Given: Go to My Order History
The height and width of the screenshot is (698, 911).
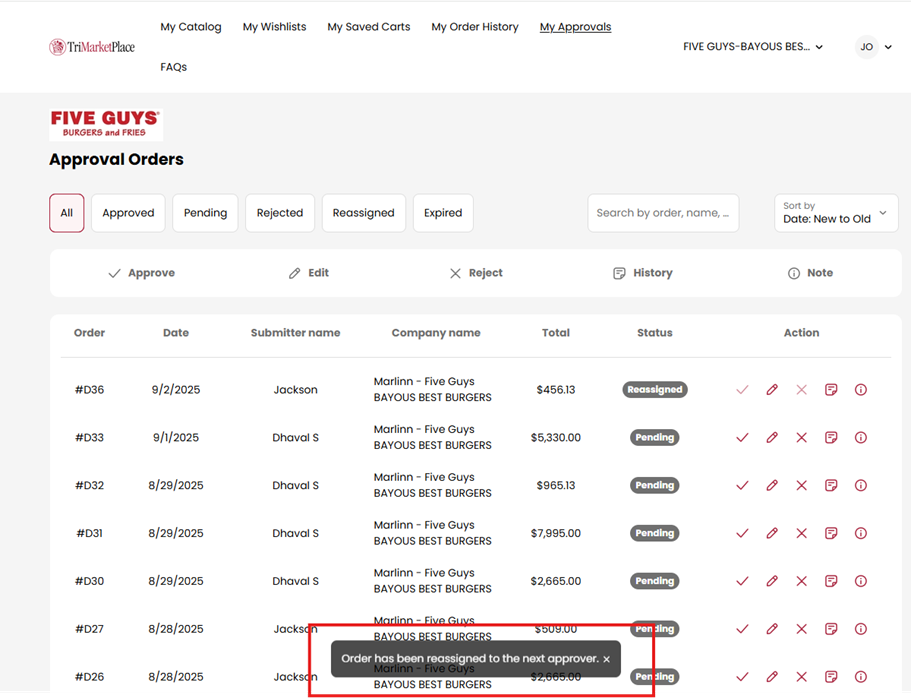Looking at the screenshot, I should pos(475,27).
